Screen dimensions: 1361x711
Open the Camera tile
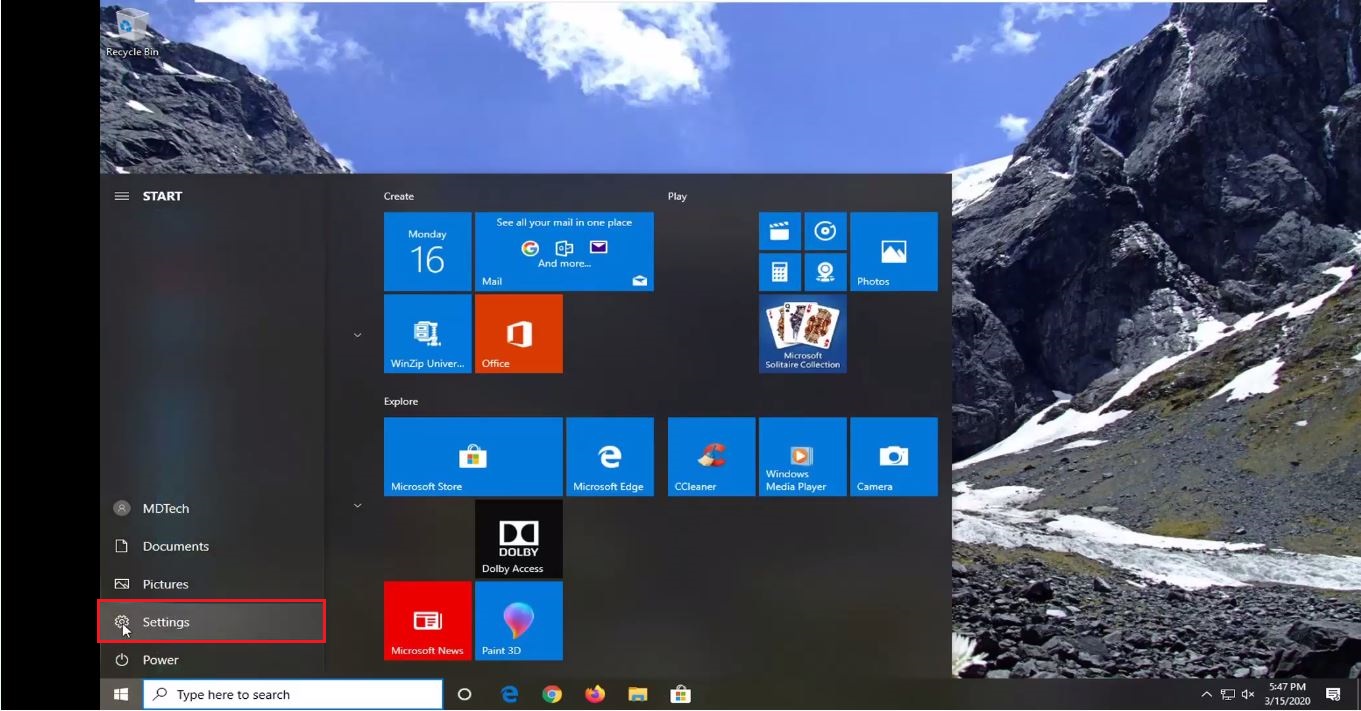(894, 457)
